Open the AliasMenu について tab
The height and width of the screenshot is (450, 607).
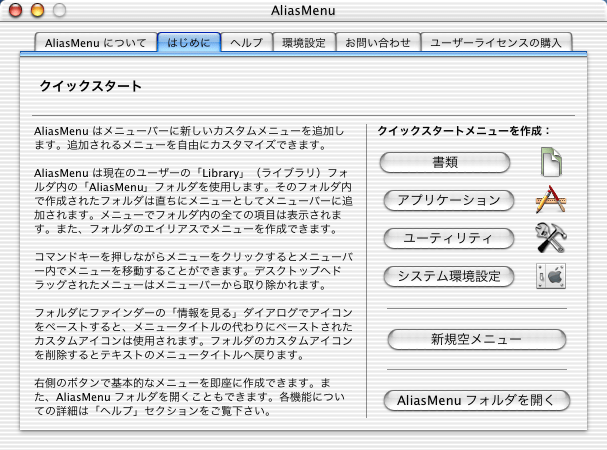tap(96, 42)
